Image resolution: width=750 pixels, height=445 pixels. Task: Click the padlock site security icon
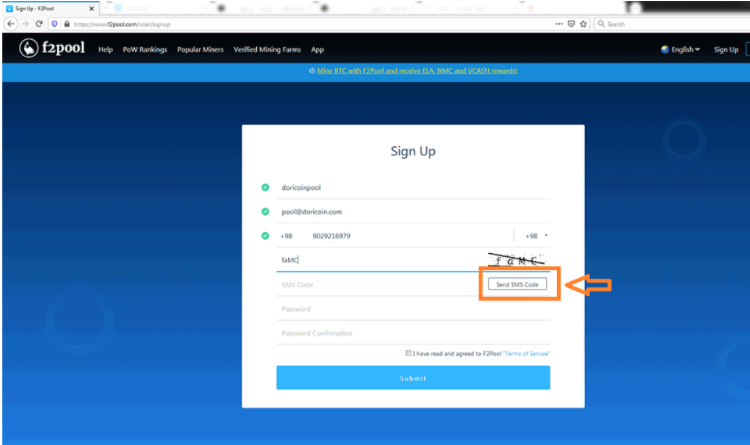point(66,24)
